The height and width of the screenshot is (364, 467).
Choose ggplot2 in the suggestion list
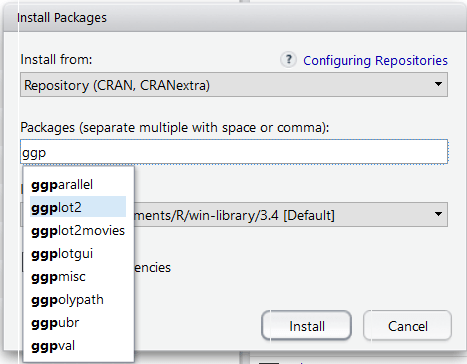pyautogui.click(x=78, y=207)
